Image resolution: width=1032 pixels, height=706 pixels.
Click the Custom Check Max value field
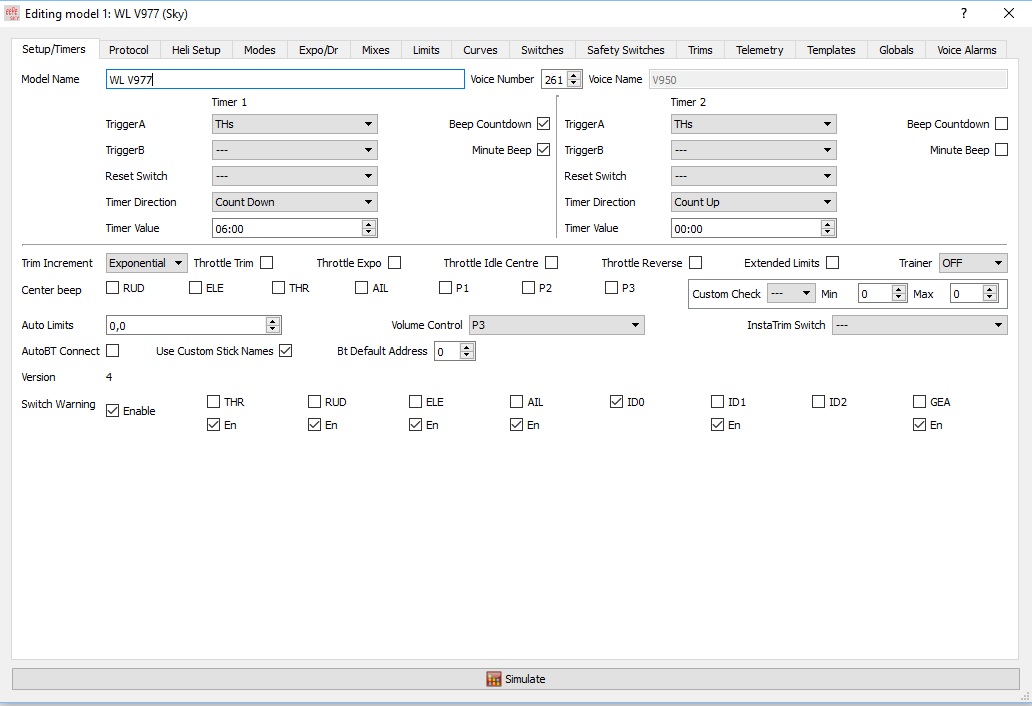[974, 293]
